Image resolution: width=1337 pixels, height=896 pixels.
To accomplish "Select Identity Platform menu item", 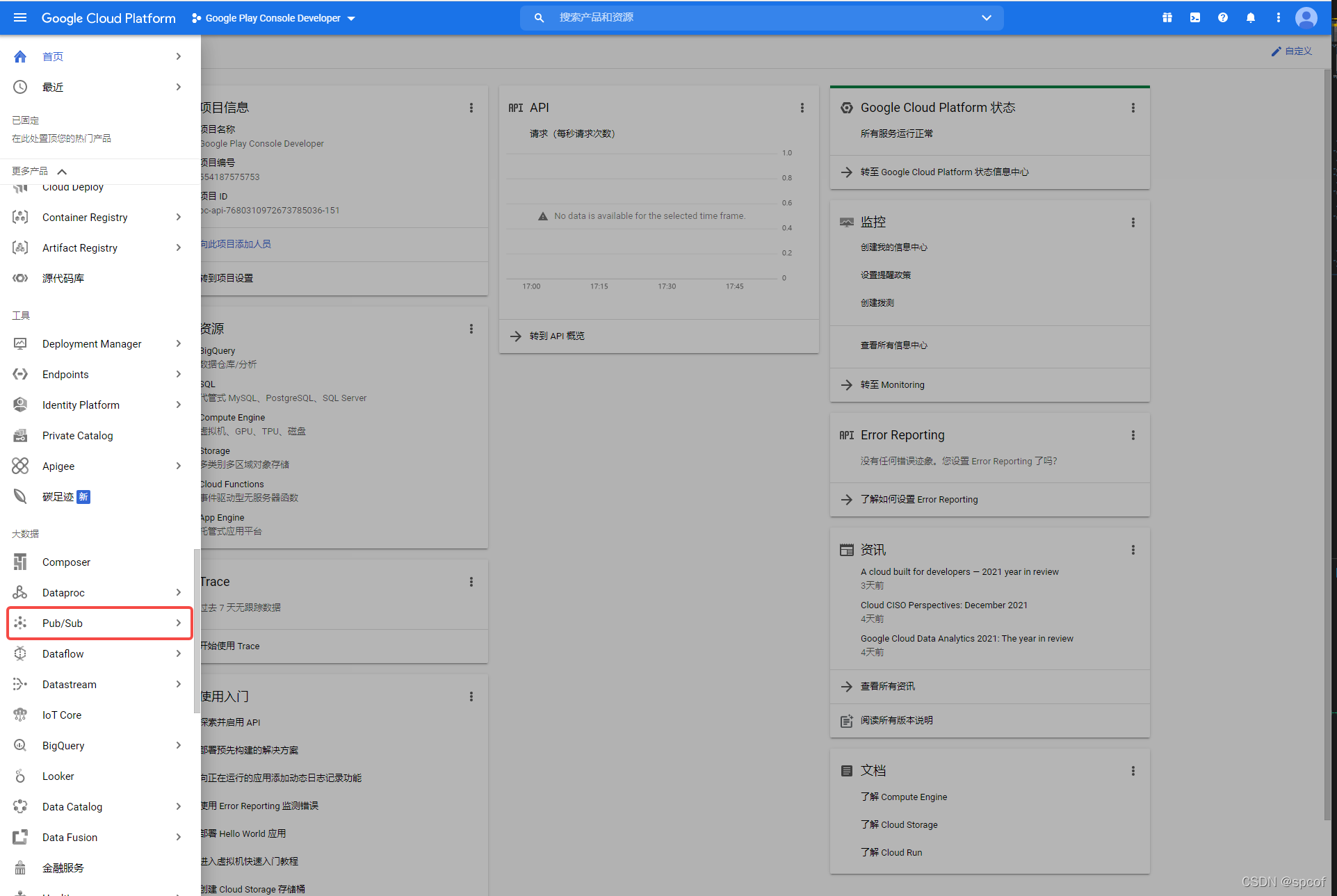I will [x=81, y=405].
